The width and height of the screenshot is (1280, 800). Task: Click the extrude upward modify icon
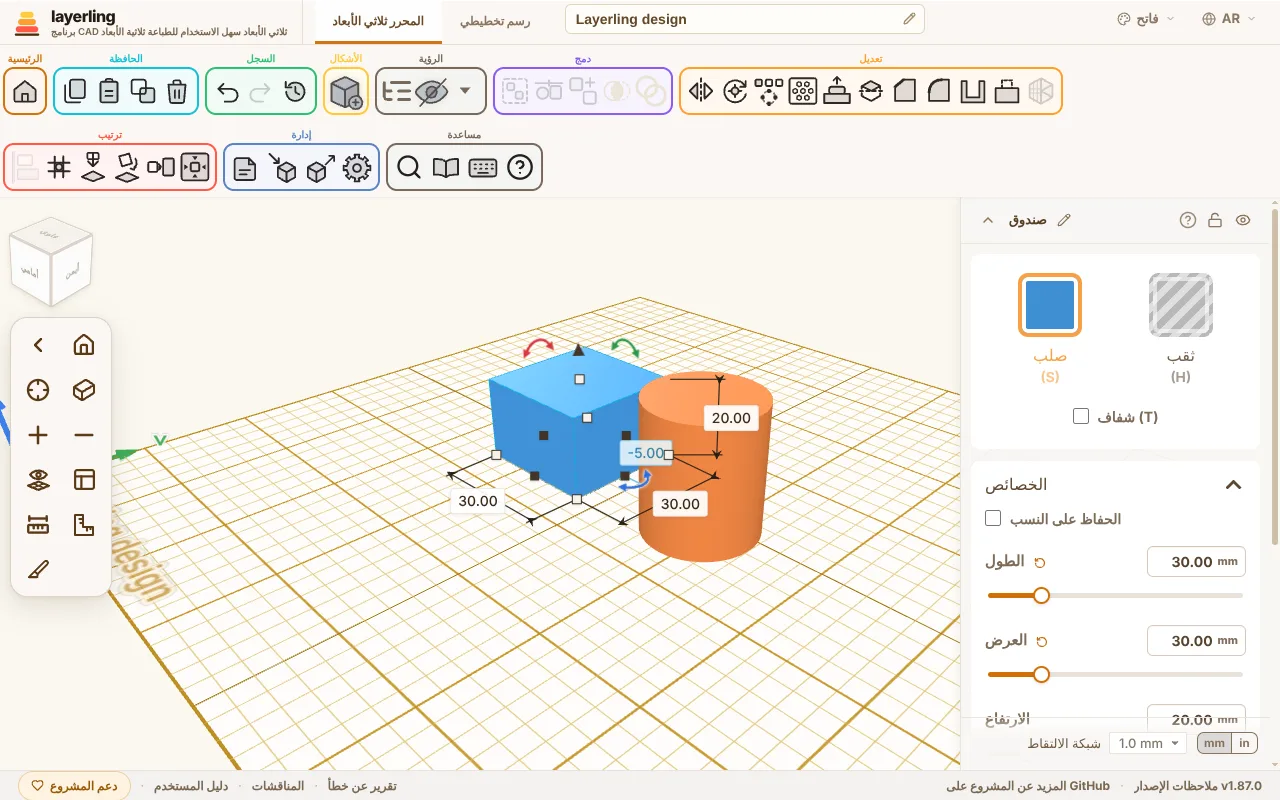tap(837, 92)
